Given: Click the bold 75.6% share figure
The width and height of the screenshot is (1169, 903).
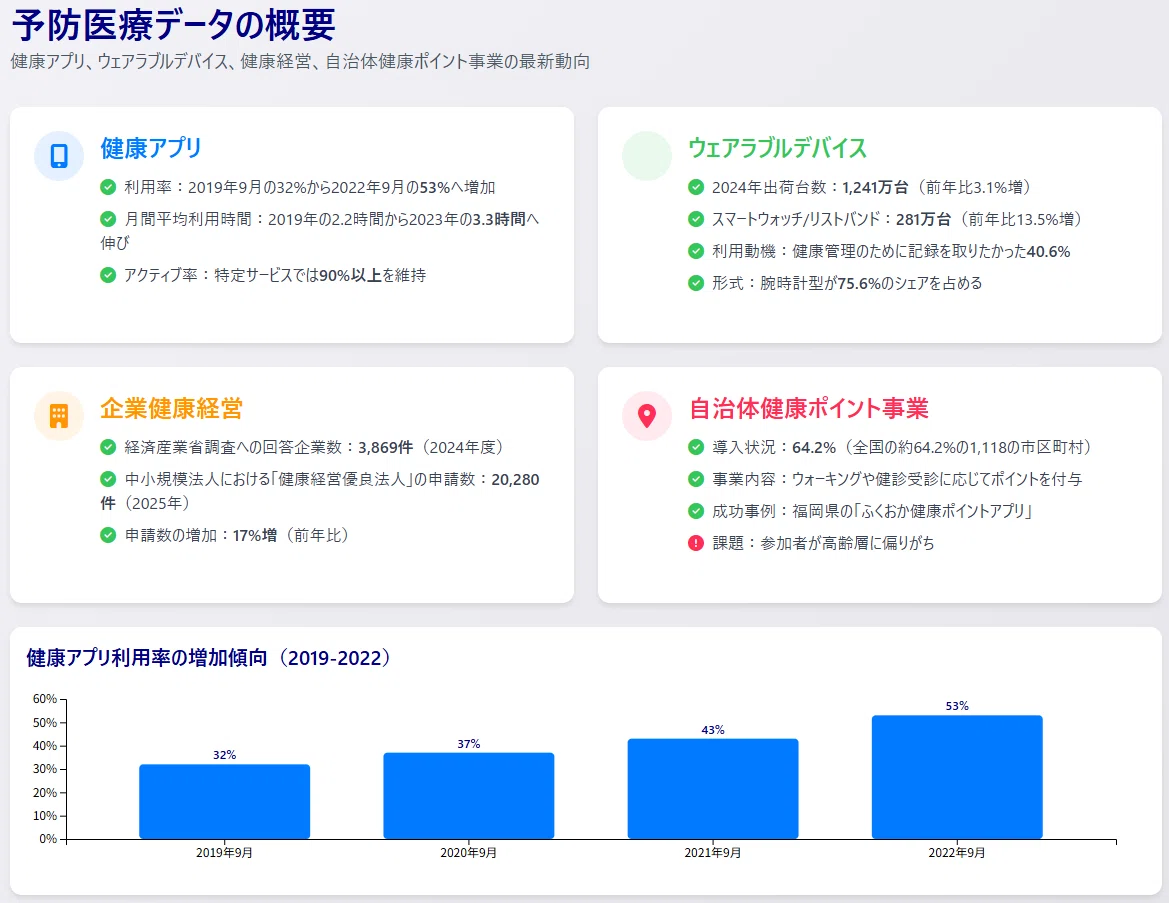Looking at the screenshot, I should (859, 283).
